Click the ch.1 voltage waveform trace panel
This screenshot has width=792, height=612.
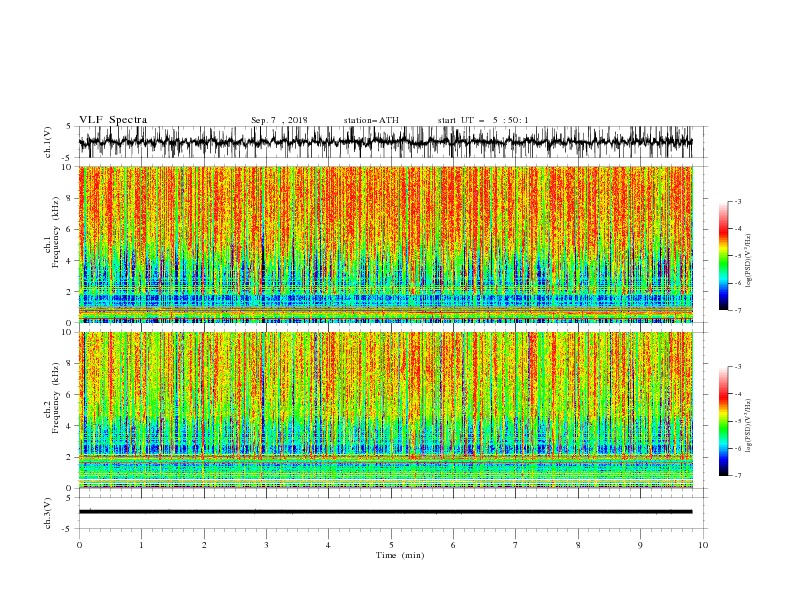[385, 142]
